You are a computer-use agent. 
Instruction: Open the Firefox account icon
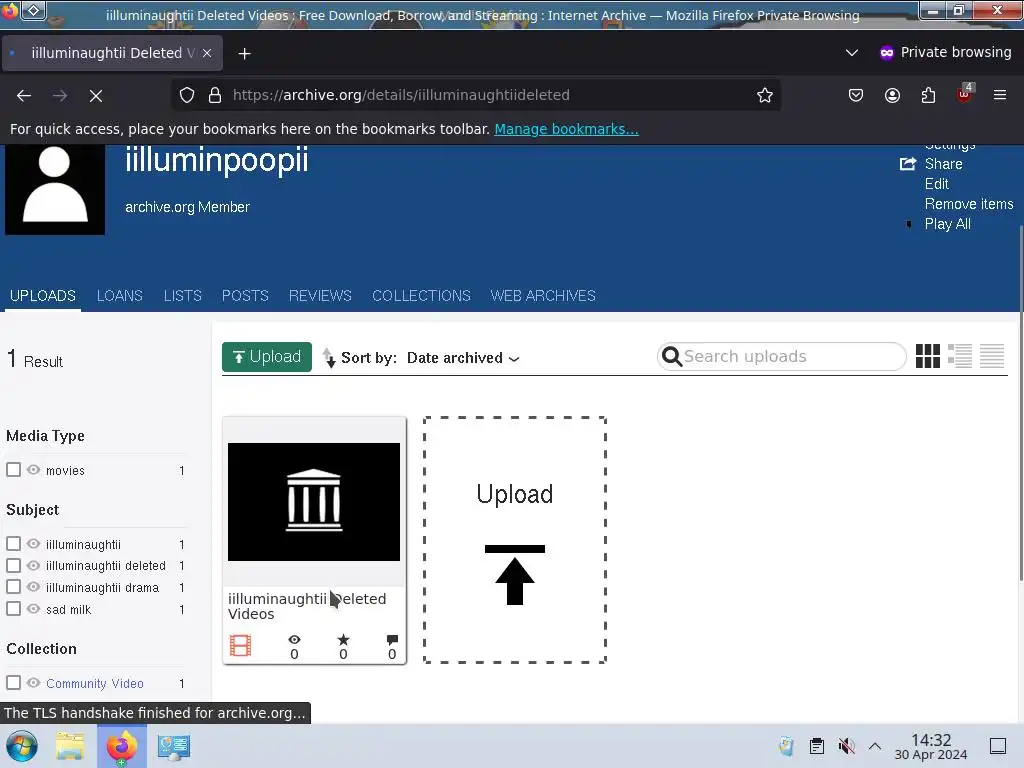point(892,95)
